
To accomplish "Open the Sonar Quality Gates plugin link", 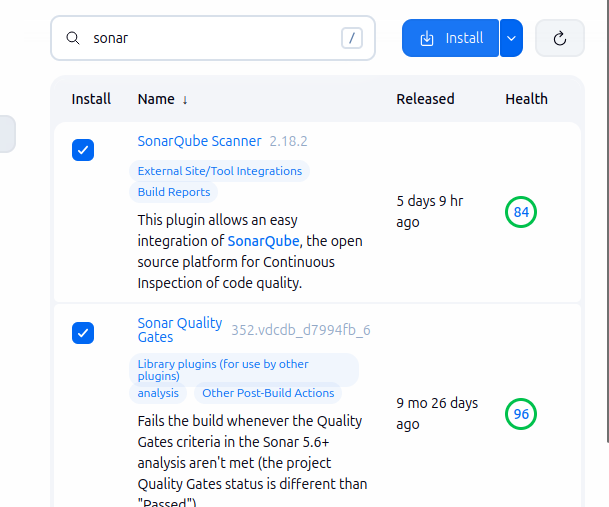I will point(180,330).
